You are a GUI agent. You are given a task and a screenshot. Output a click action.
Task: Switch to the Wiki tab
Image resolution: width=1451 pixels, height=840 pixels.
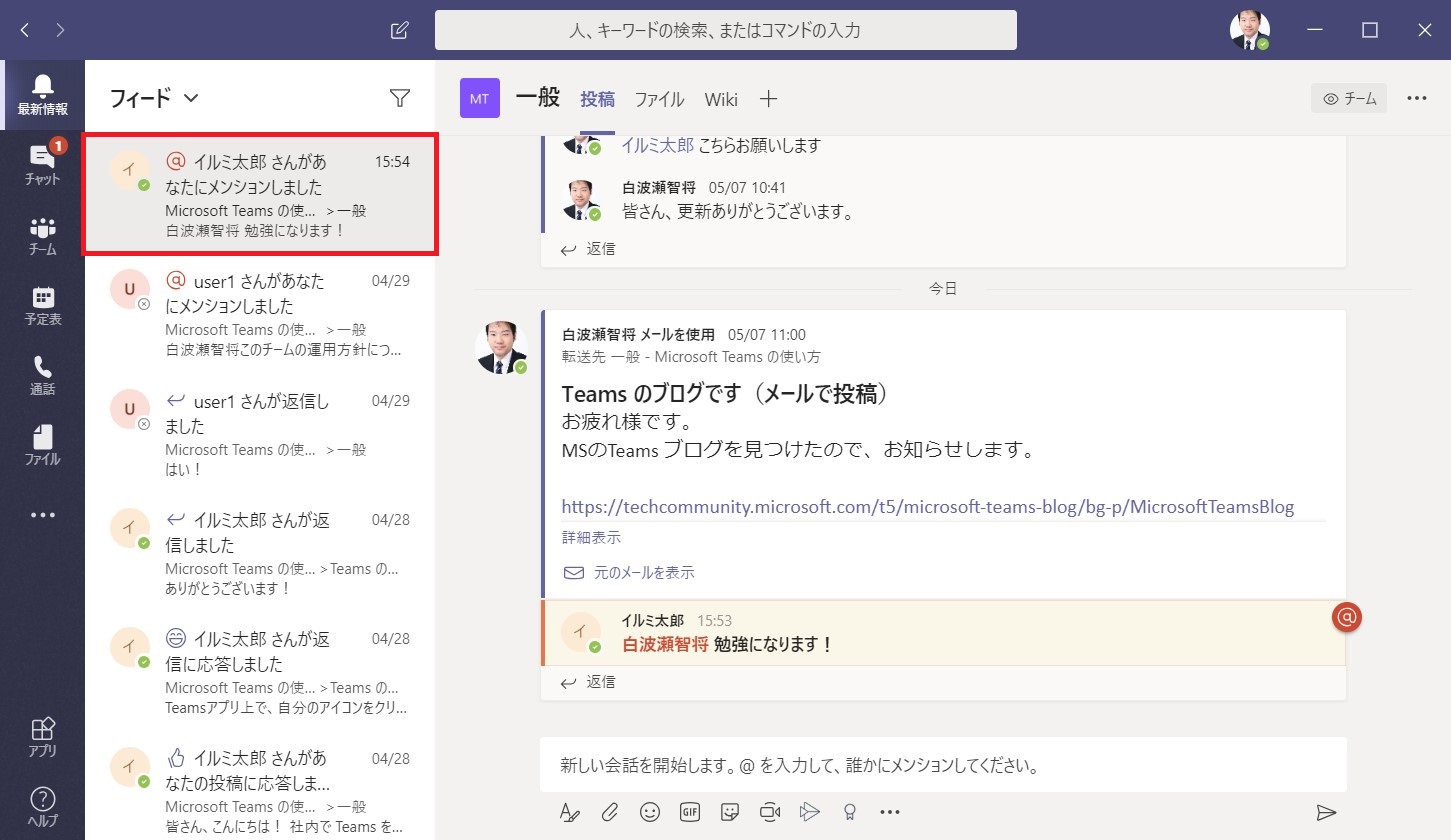click(x=721, y=99)
